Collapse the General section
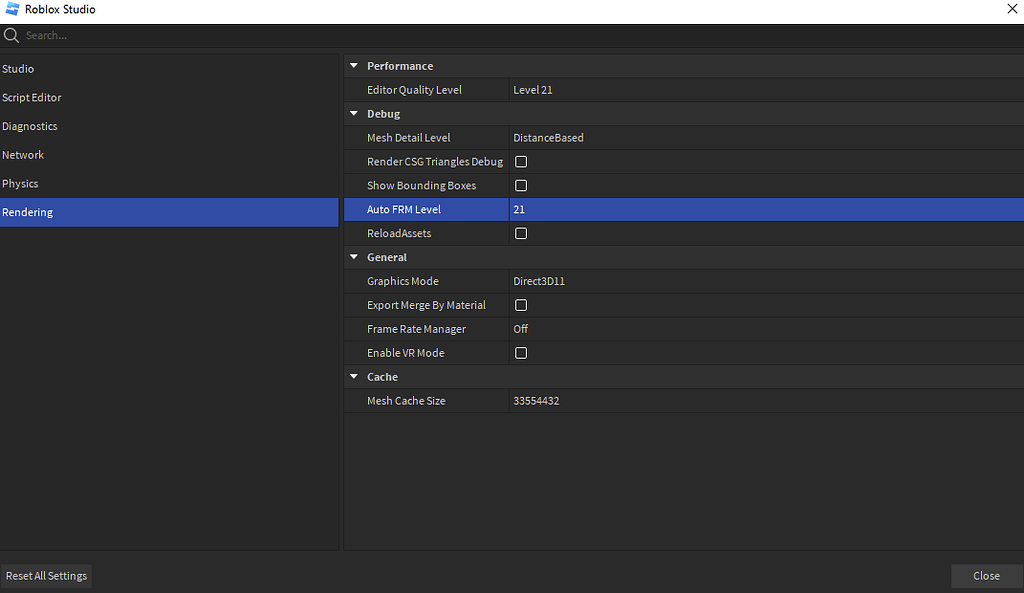This screenshot has width=1024, height=593. pos(354,257)
